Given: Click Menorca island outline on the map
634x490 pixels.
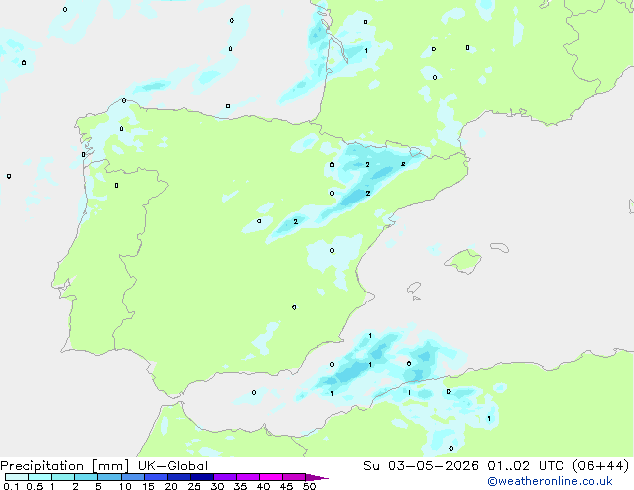Looking at the screenshot, I should (x=499, y=247).
